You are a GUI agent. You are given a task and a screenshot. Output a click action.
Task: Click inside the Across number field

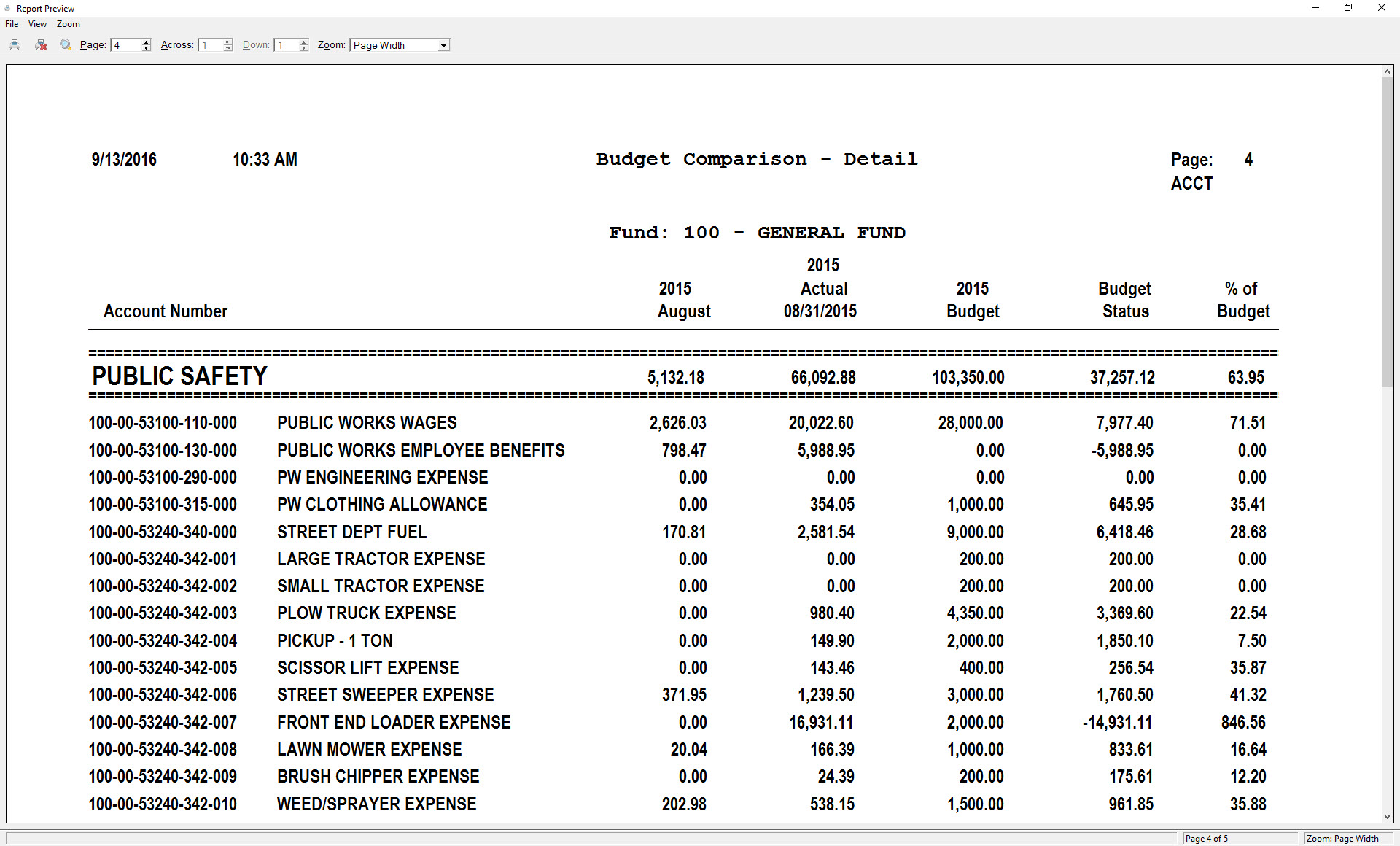tap(210, 45)
